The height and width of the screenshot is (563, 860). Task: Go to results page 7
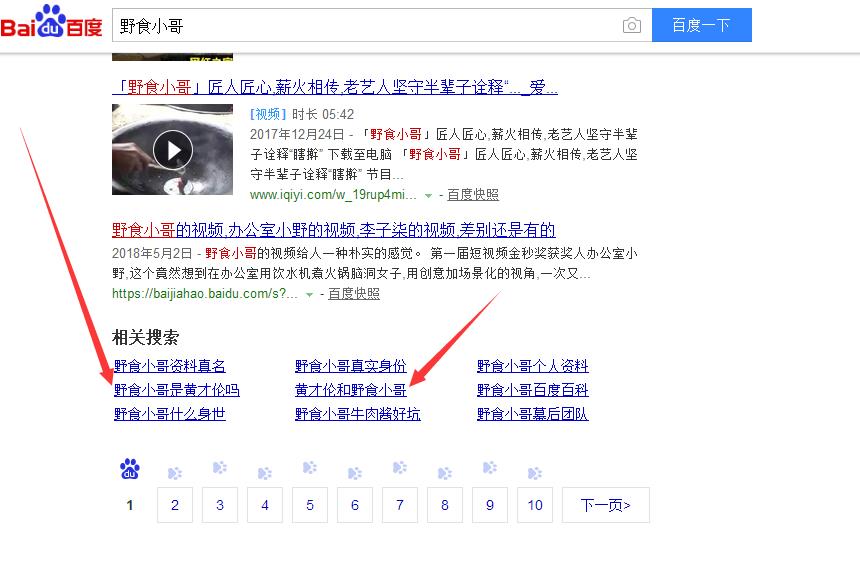coord(400,505)
